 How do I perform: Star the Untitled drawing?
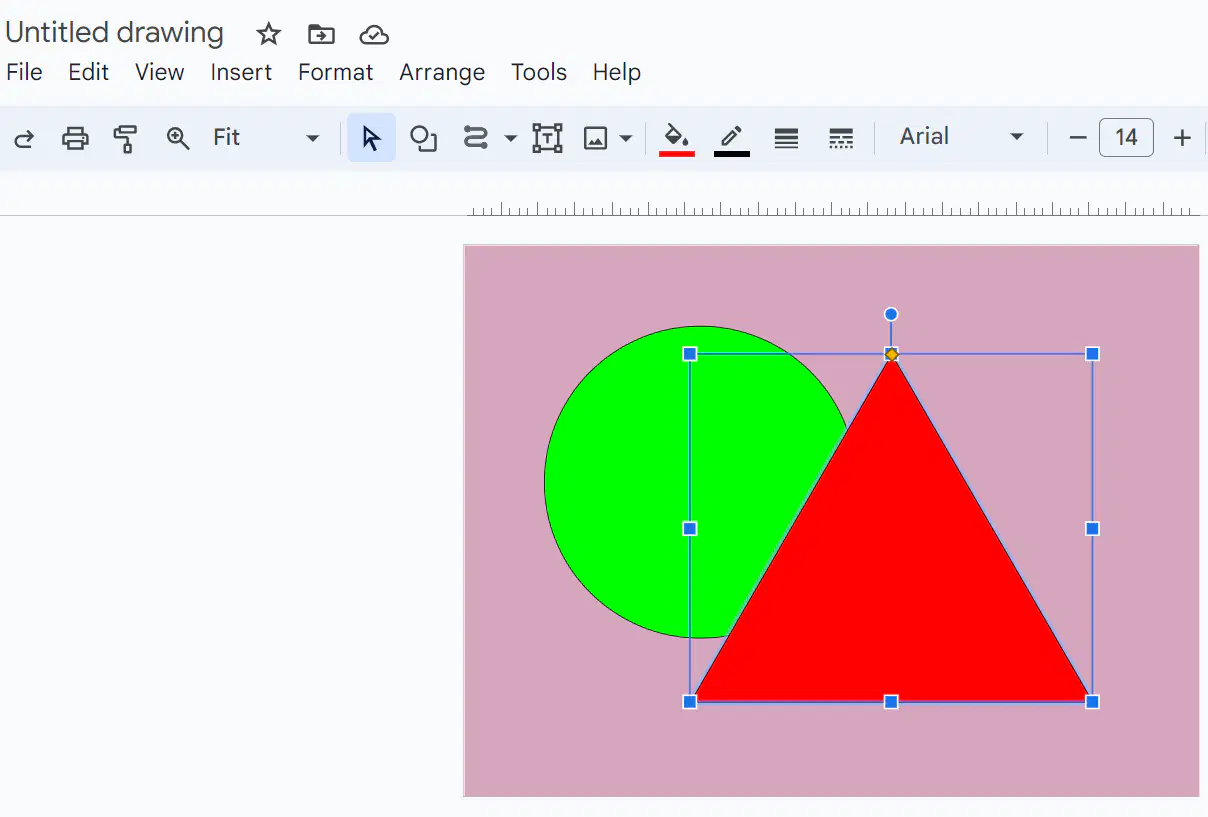pos(268,35)
